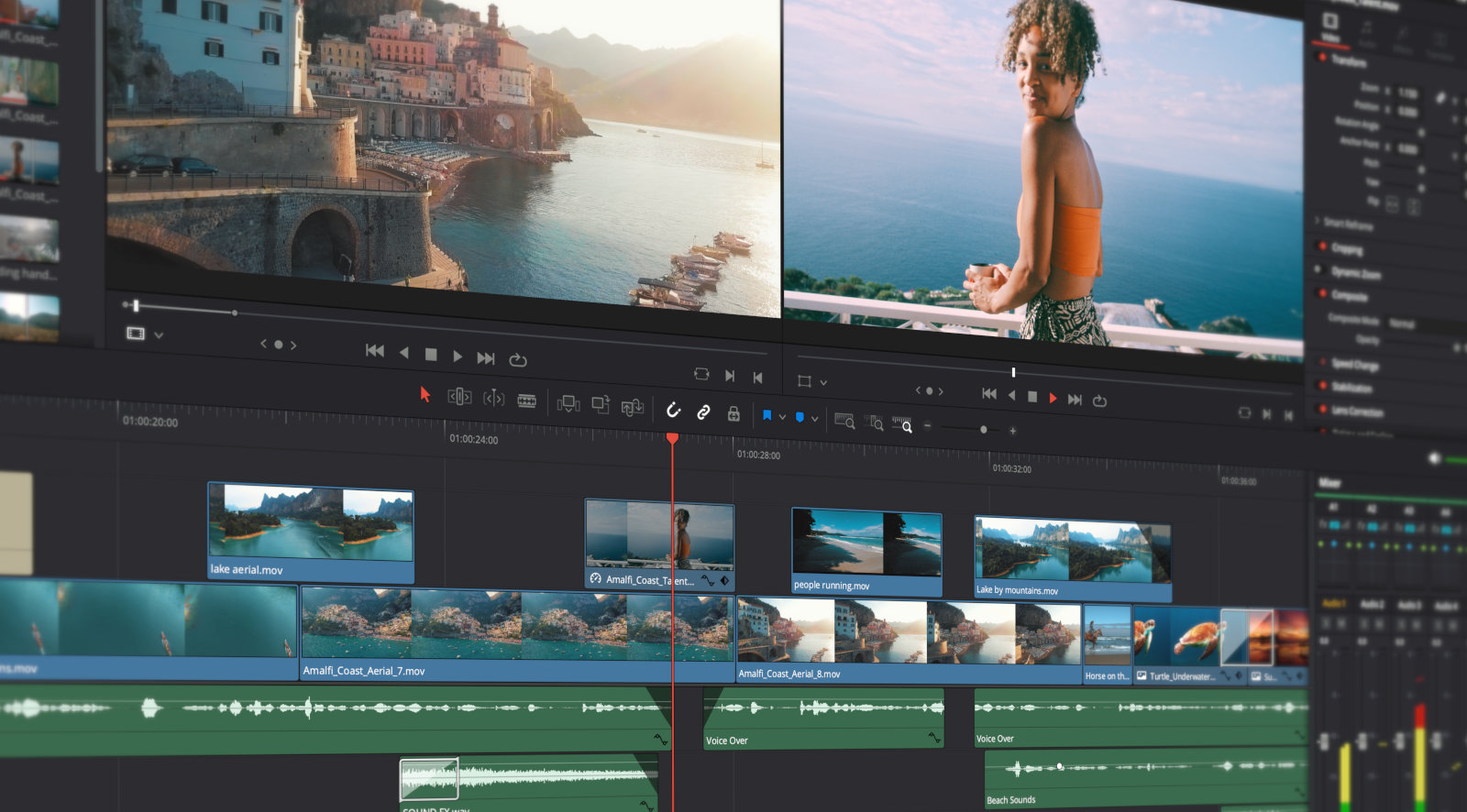Activate the Dynamic Trim Mode tool
Image resolution: width=1467 pixels, height=812 pixels.
tap(493, 399)
